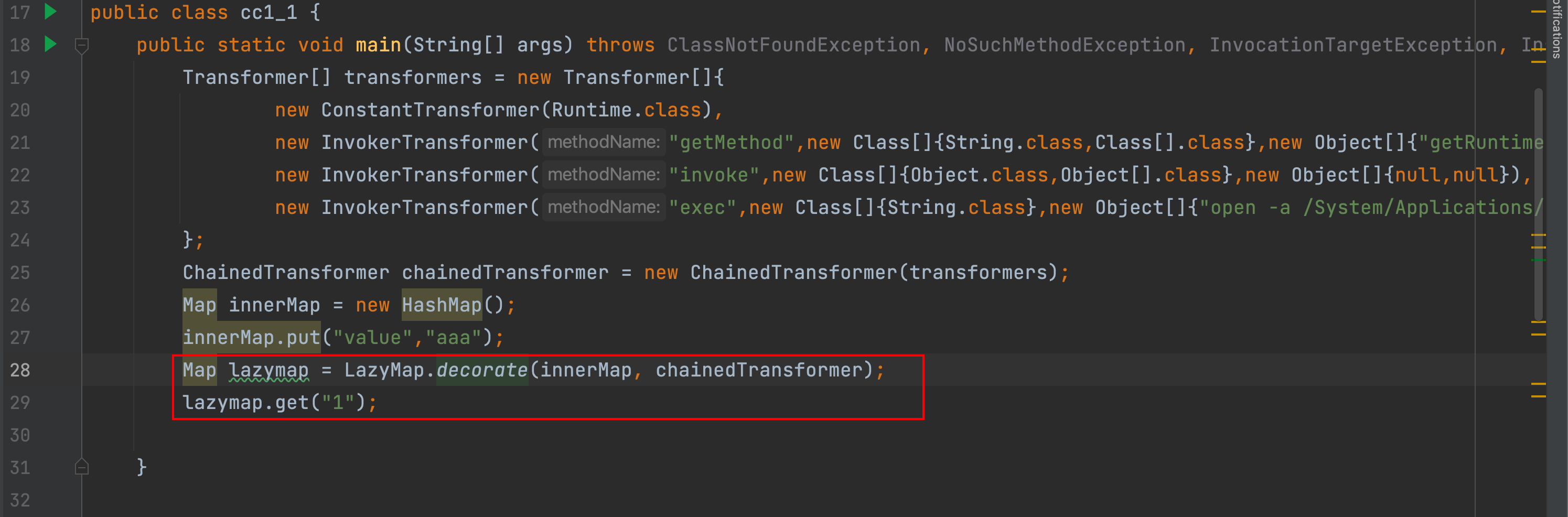The width and height of the screenshot is (1568, 517).
Task: Click "value" string on line 27
Action: 372,337
